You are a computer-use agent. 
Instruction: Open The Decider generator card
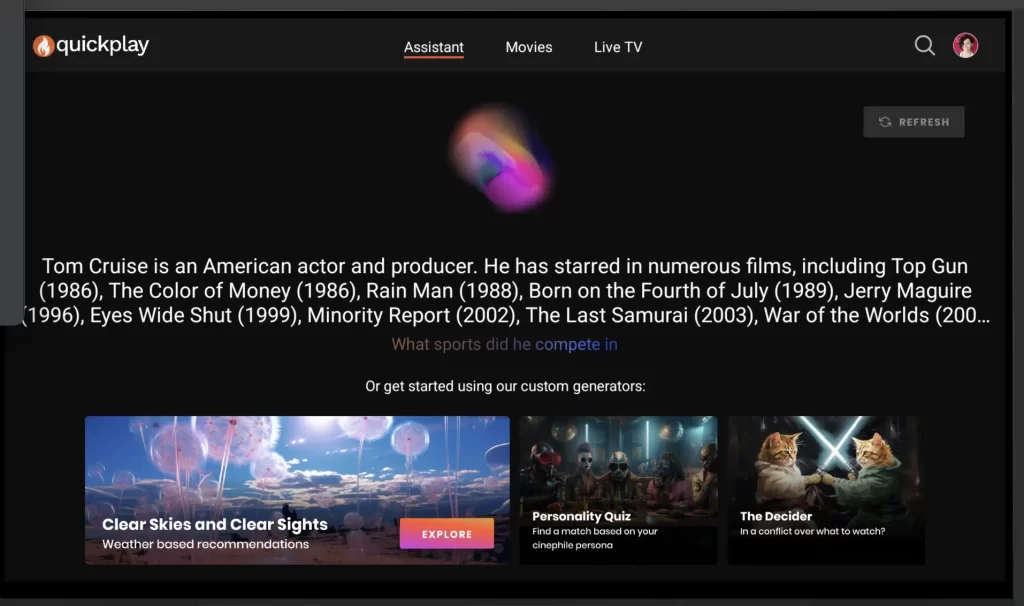point(826,490)
